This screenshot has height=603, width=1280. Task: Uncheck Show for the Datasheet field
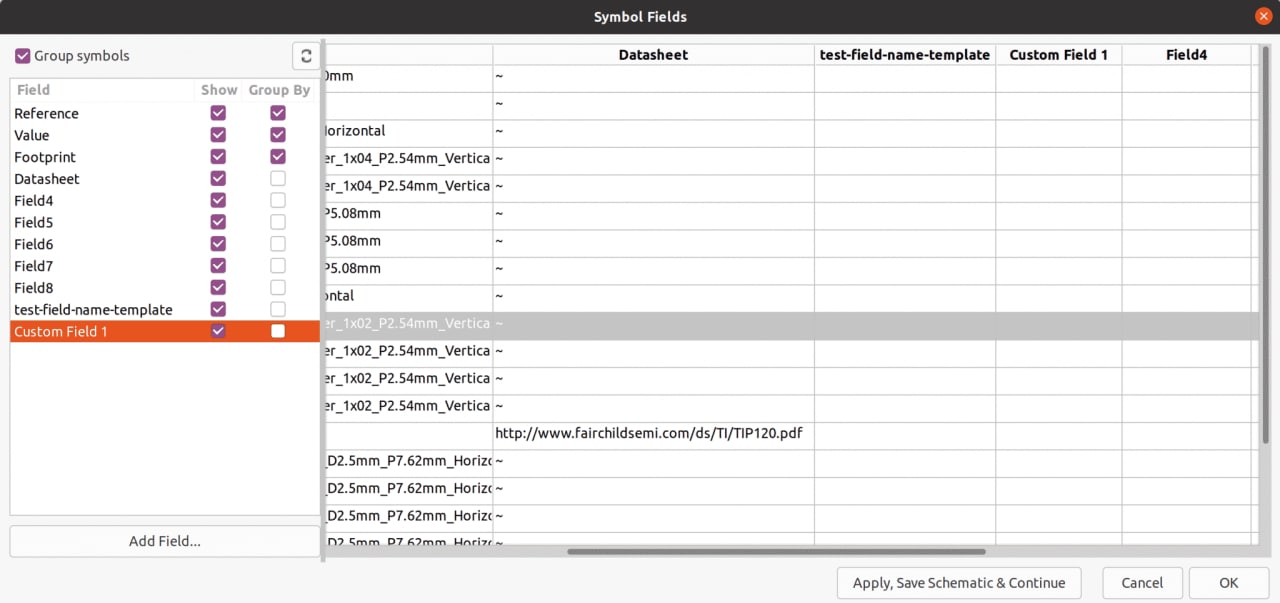pos(218,179)
